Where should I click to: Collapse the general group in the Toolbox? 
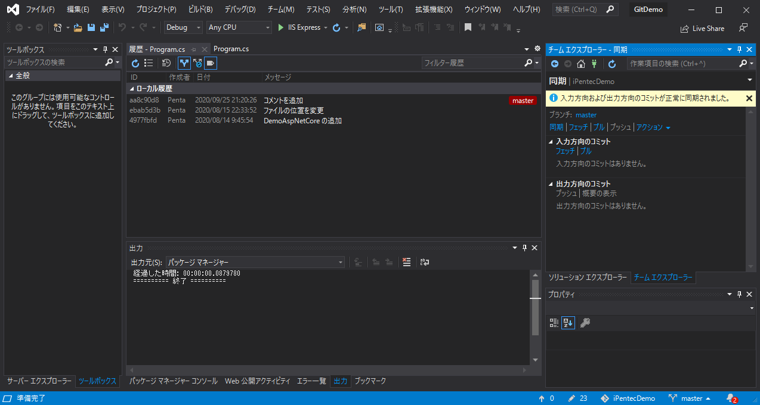click(x=10, y=76)
